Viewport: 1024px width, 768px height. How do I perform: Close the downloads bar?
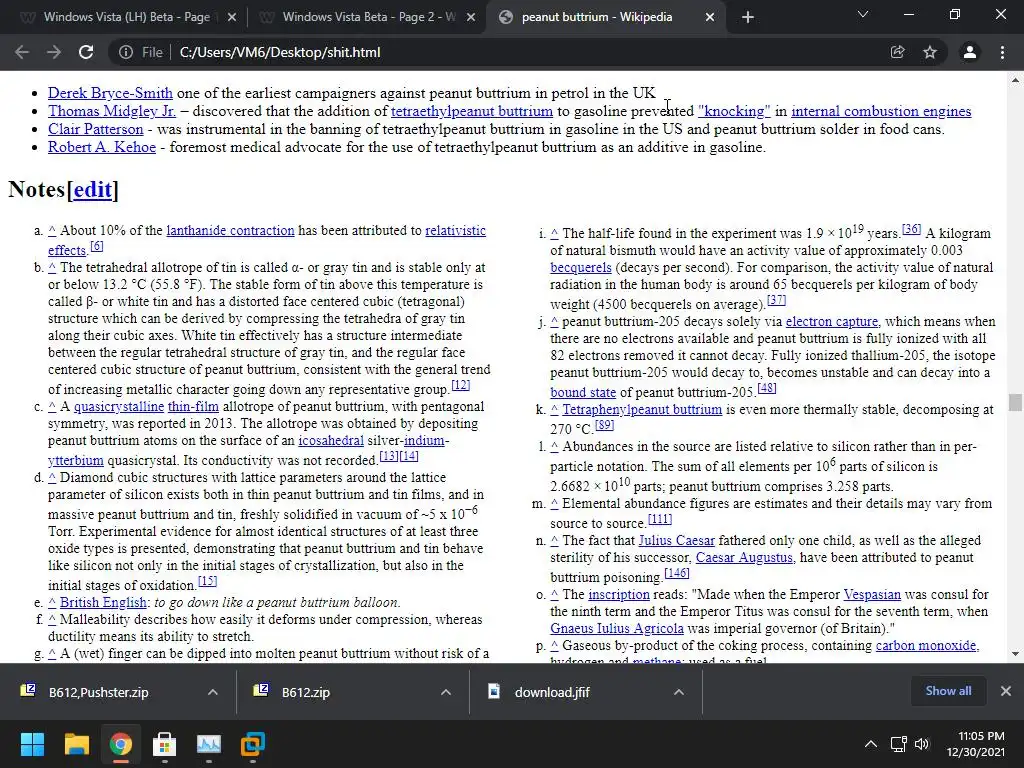click(1006, 691)
